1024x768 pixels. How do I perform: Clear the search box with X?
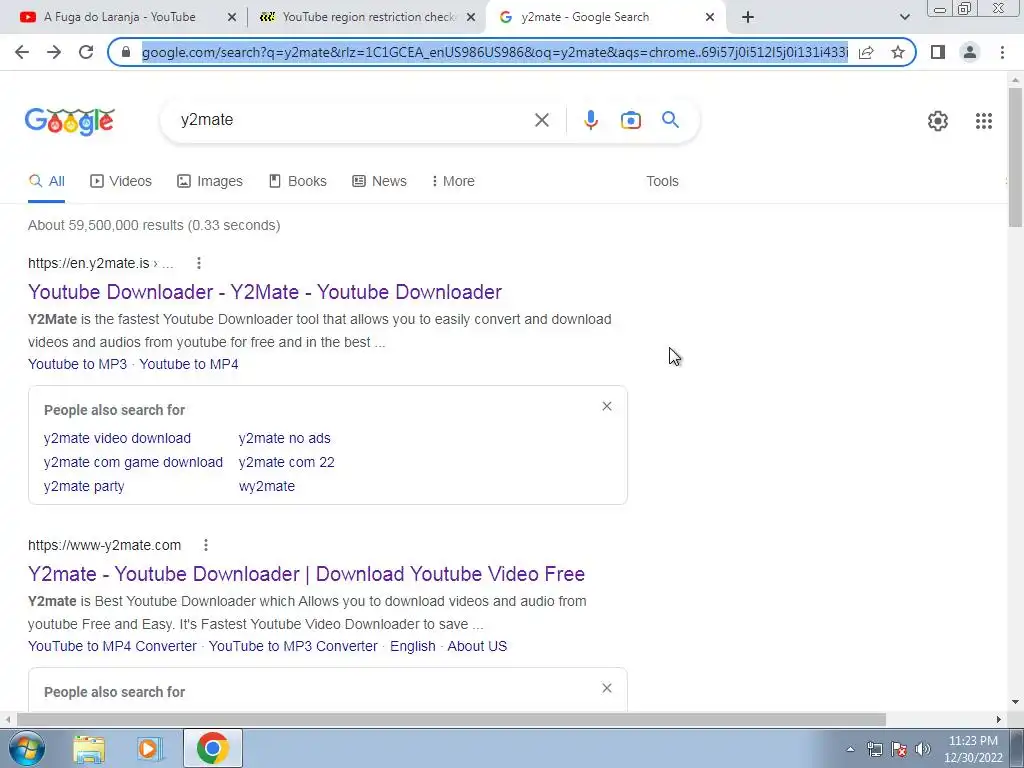(x=541, y=120)
